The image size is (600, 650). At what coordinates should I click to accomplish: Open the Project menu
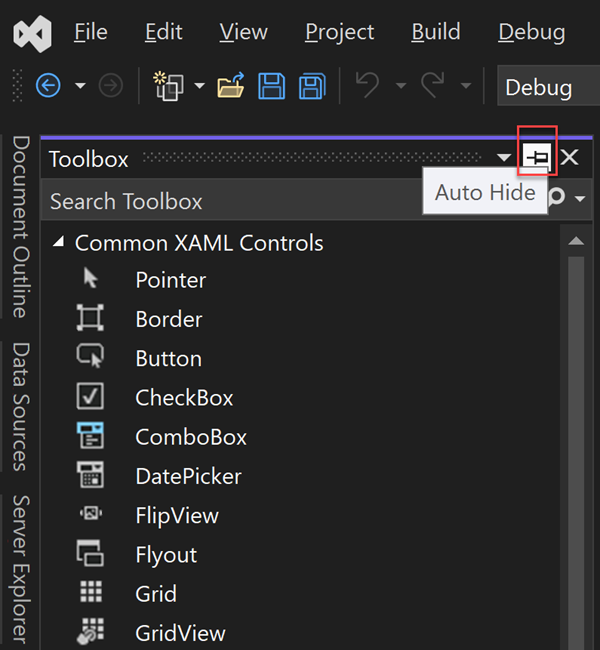pyautogui.click(x=340, y=33)
